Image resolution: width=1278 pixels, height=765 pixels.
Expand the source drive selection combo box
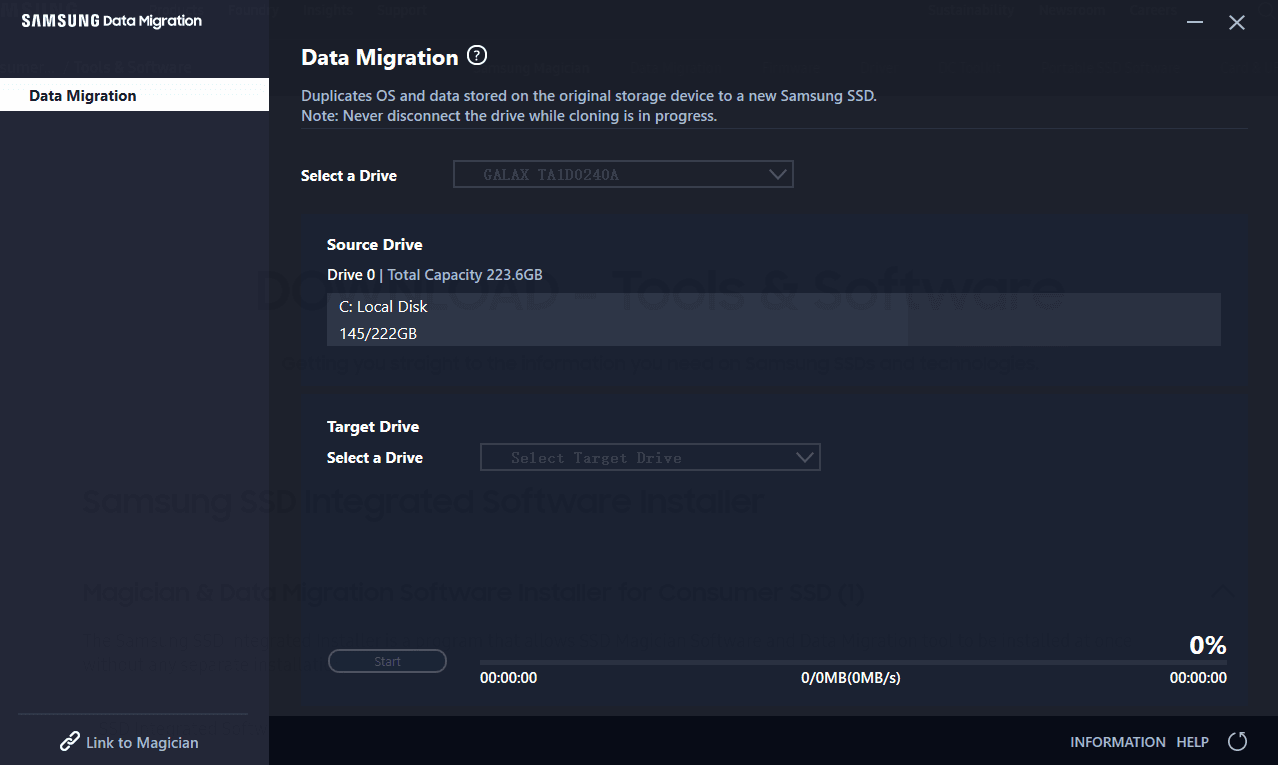[x=623, y=174]
